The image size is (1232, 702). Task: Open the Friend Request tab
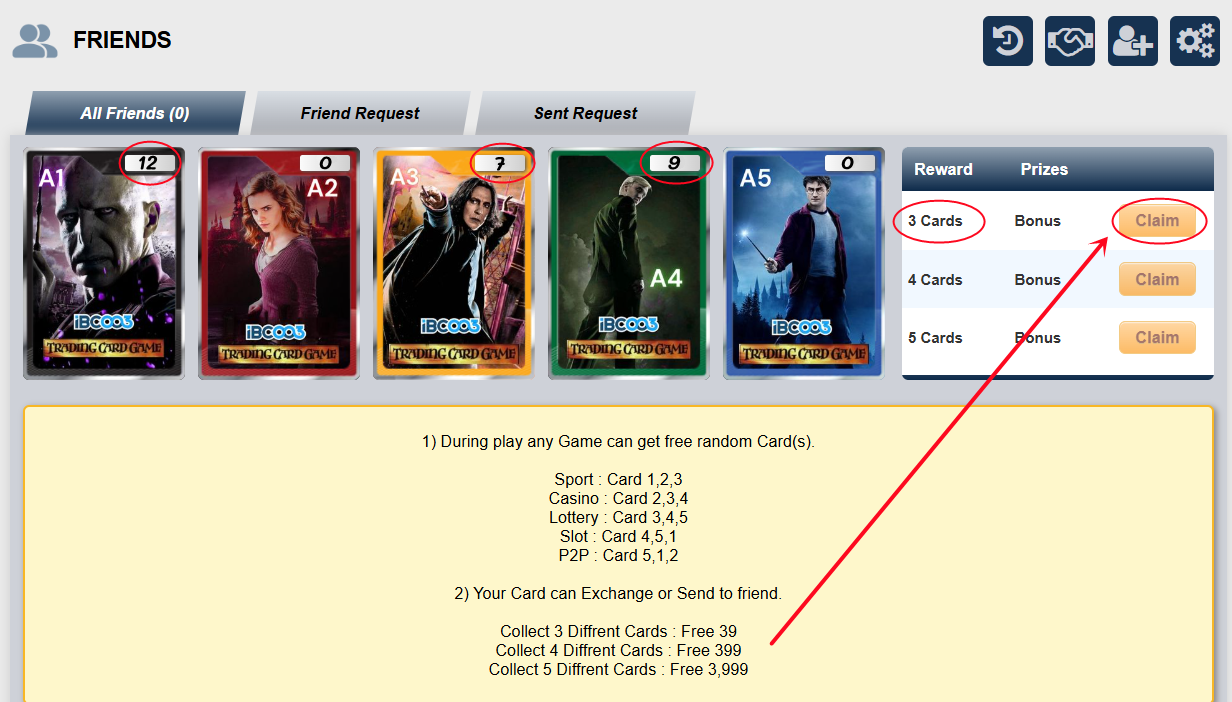pyautogui.click(x=360, y=113)
